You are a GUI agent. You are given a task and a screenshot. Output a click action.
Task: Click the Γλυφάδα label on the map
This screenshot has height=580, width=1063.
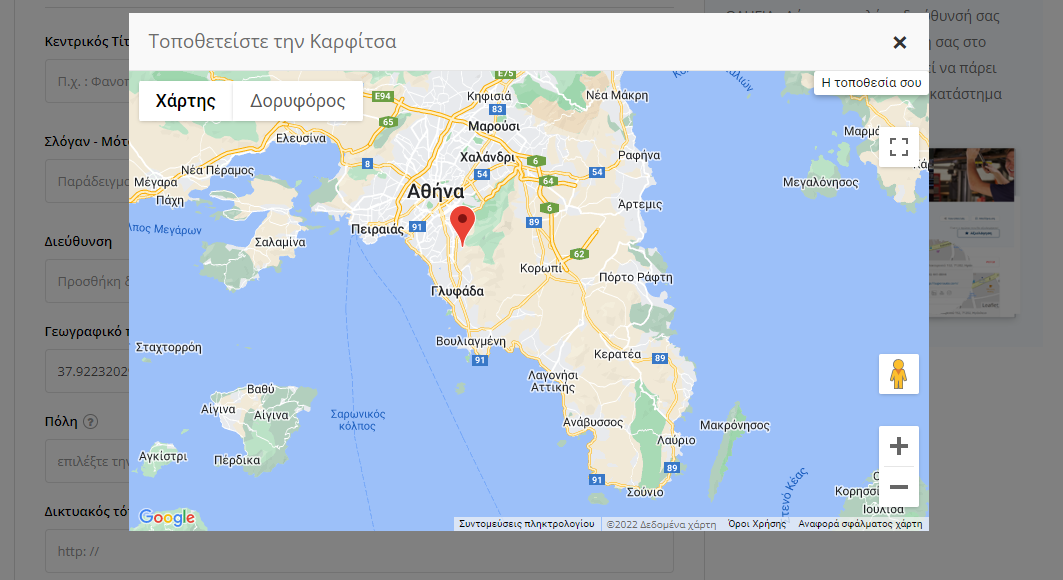(458, 291)
